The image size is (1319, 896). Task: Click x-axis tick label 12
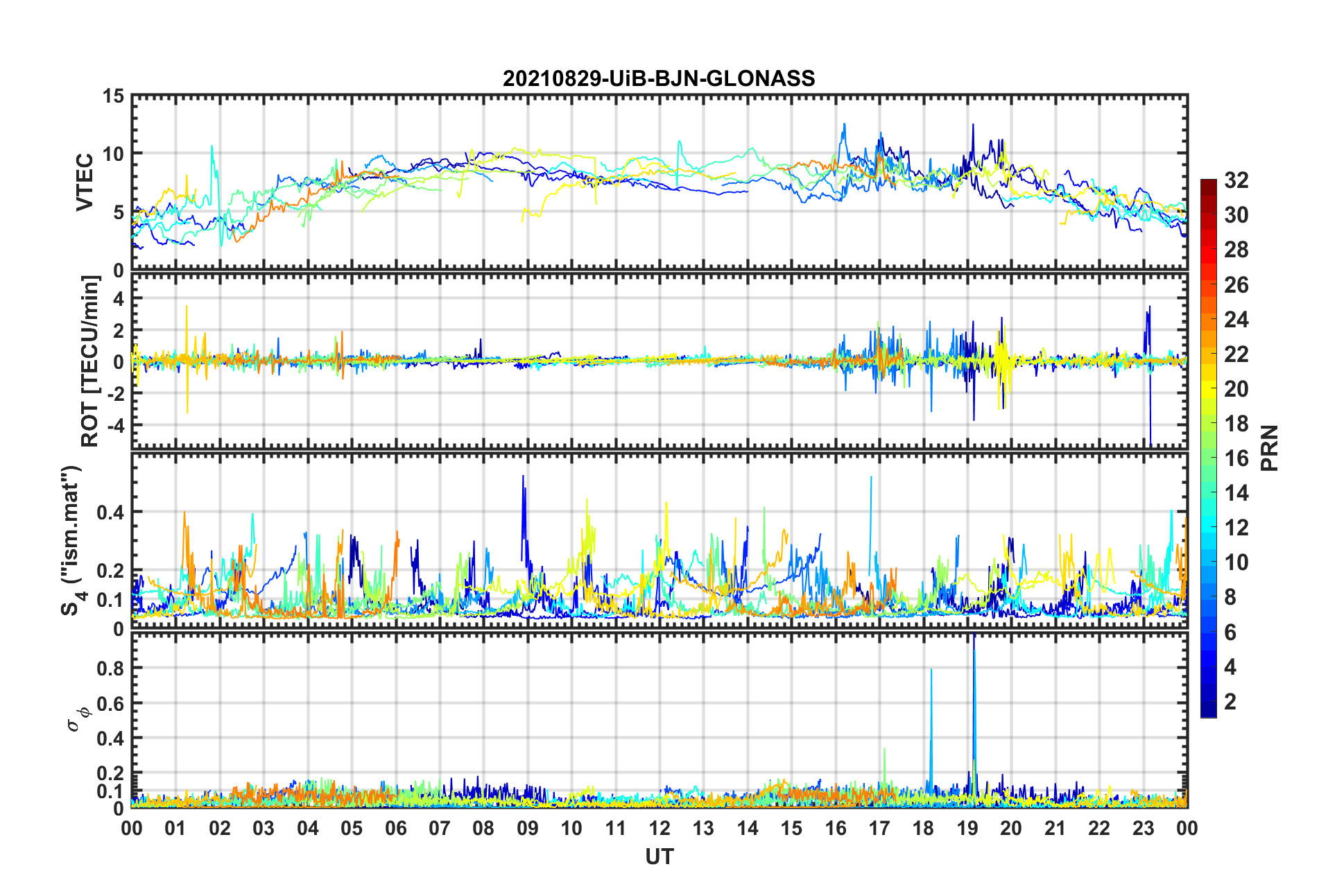point(659,828)
